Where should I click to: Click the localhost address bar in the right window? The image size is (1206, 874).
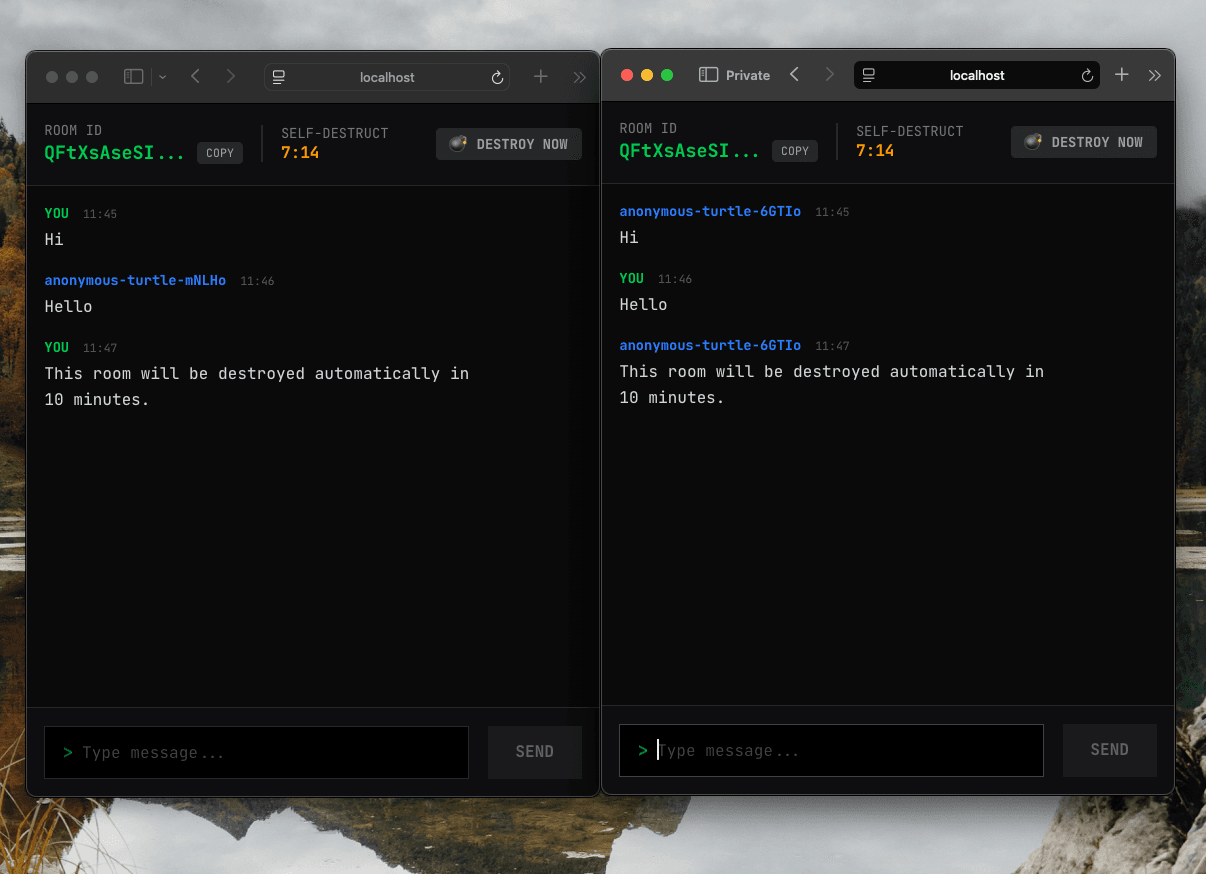tap(976, 75)
